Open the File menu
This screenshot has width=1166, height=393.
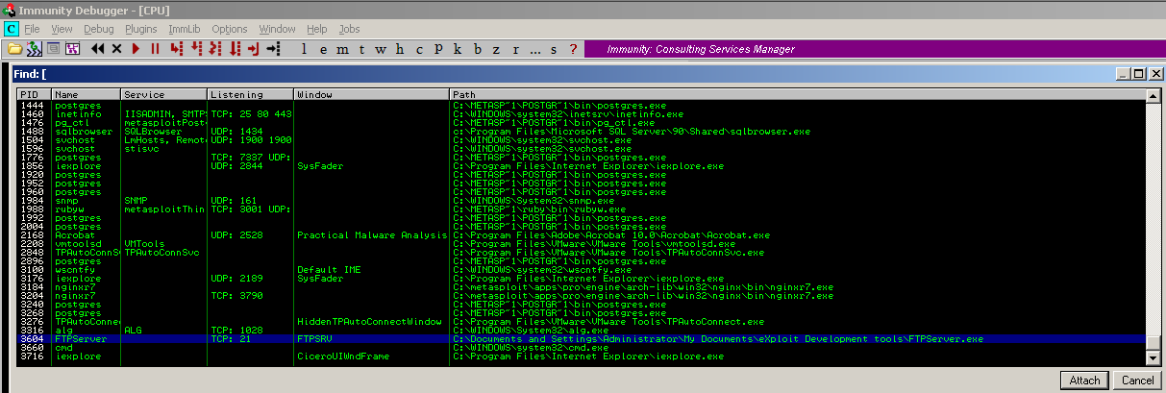click(32, 29)
